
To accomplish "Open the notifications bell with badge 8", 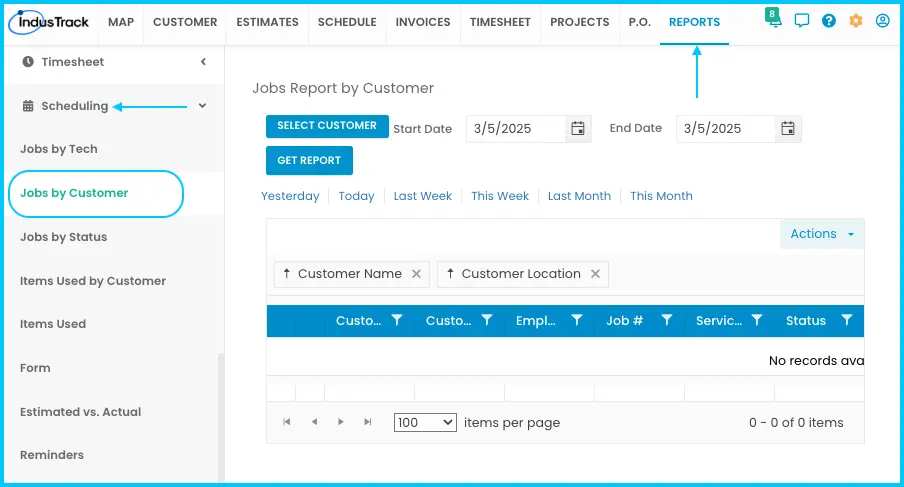I will click(773, 18).
